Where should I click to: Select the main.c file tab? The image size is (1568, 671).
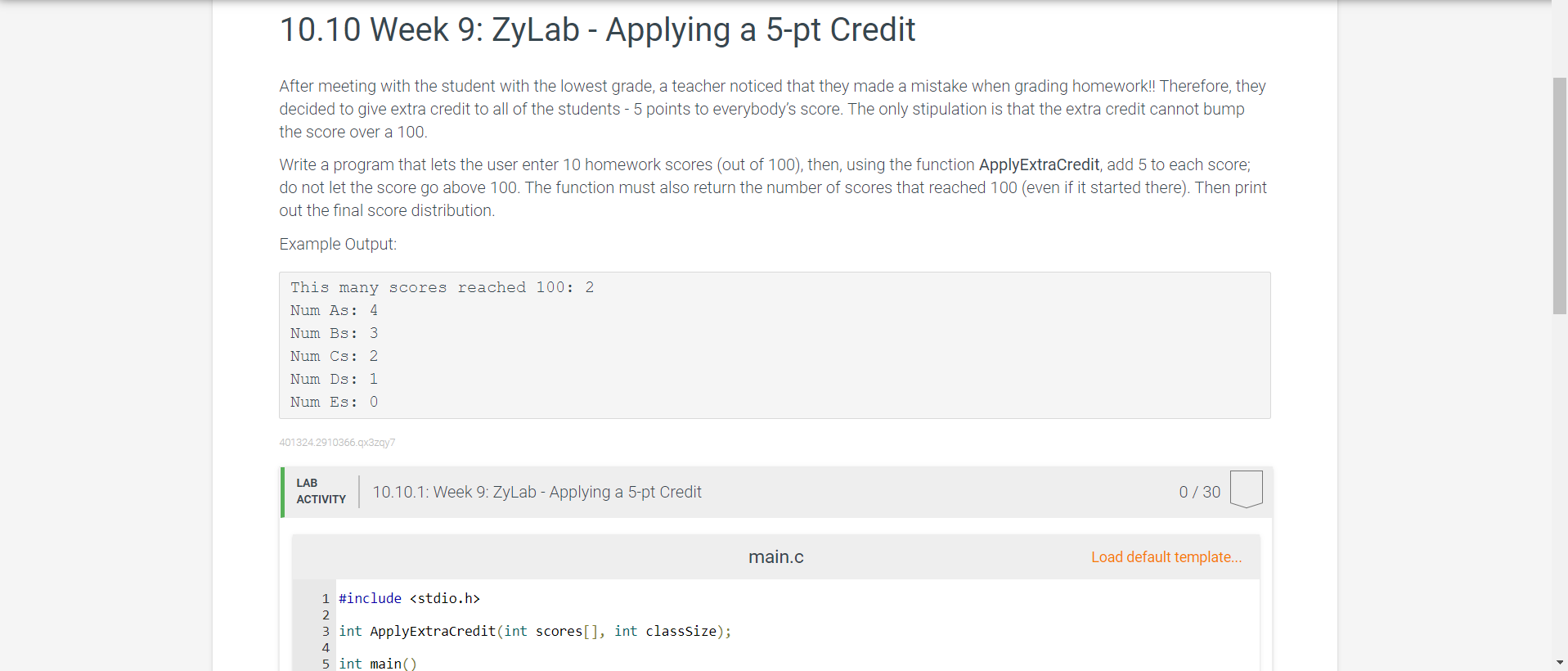(775, 556)
